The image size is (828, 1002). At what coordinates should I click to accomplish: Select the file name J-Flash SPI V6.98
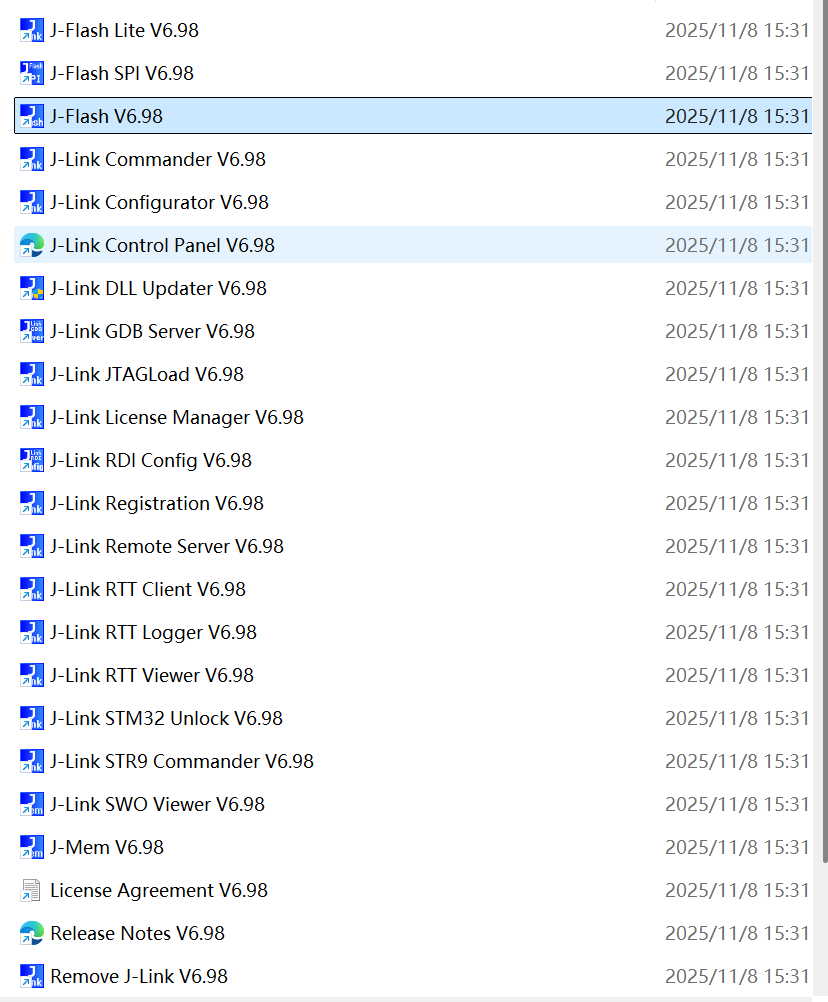pyautogui.click(x=122, y=73)
